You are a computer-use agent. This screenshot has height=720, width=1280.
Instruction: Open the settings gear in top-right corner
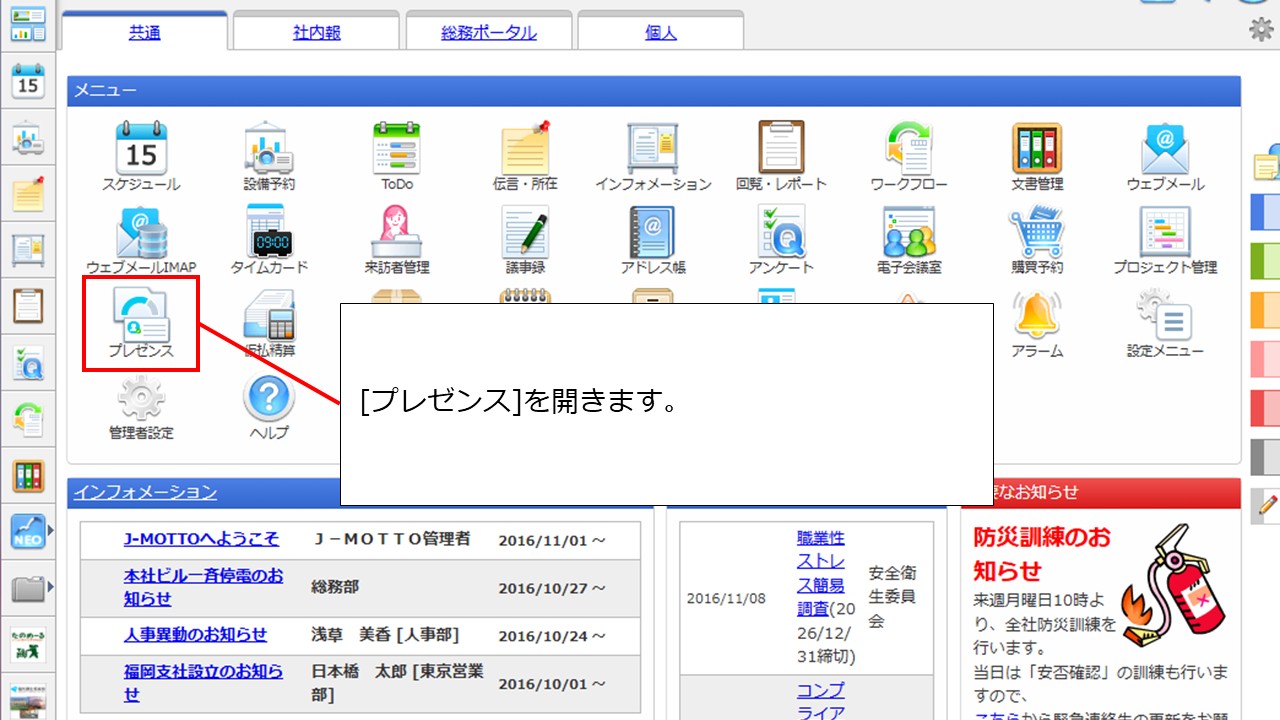1262,31
